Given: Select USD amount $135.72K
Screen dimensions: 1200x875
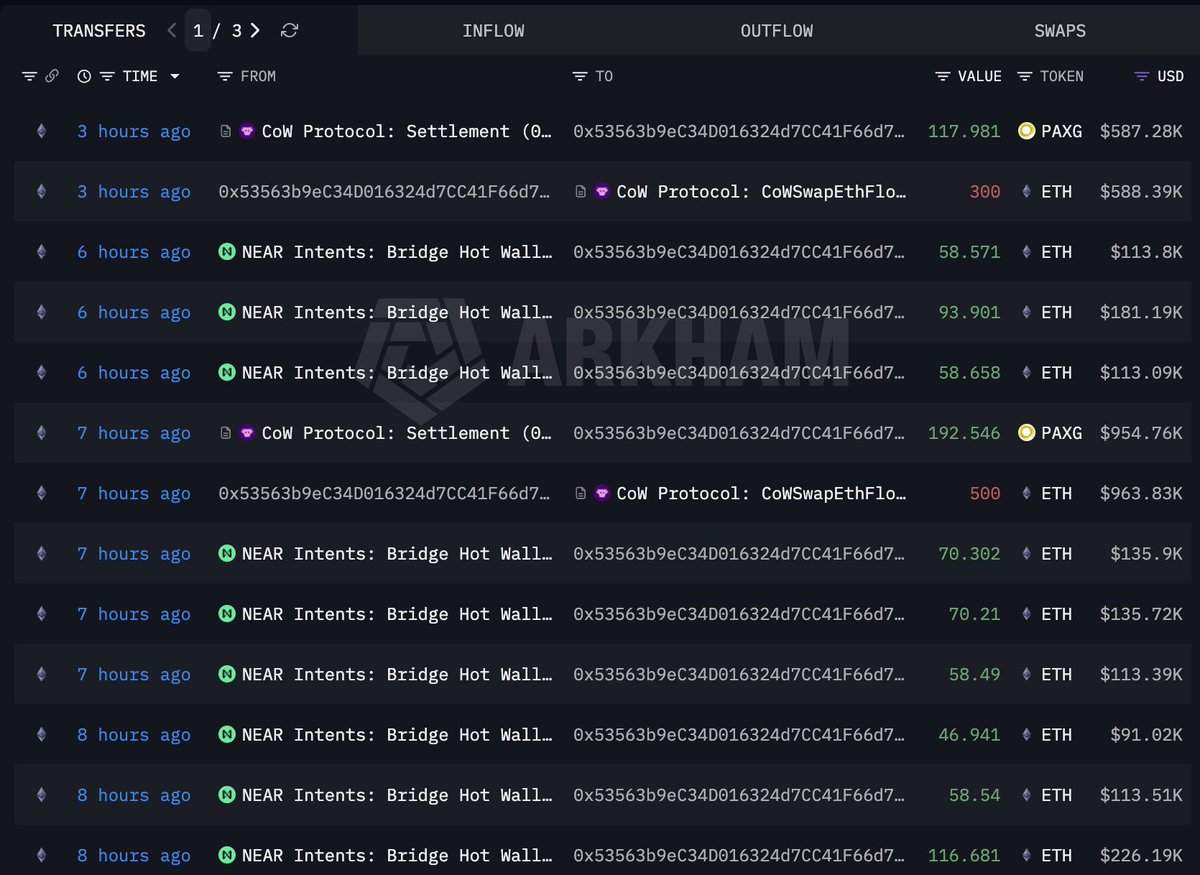Looking at the screenshot, I should click(x=1141, y=614).
